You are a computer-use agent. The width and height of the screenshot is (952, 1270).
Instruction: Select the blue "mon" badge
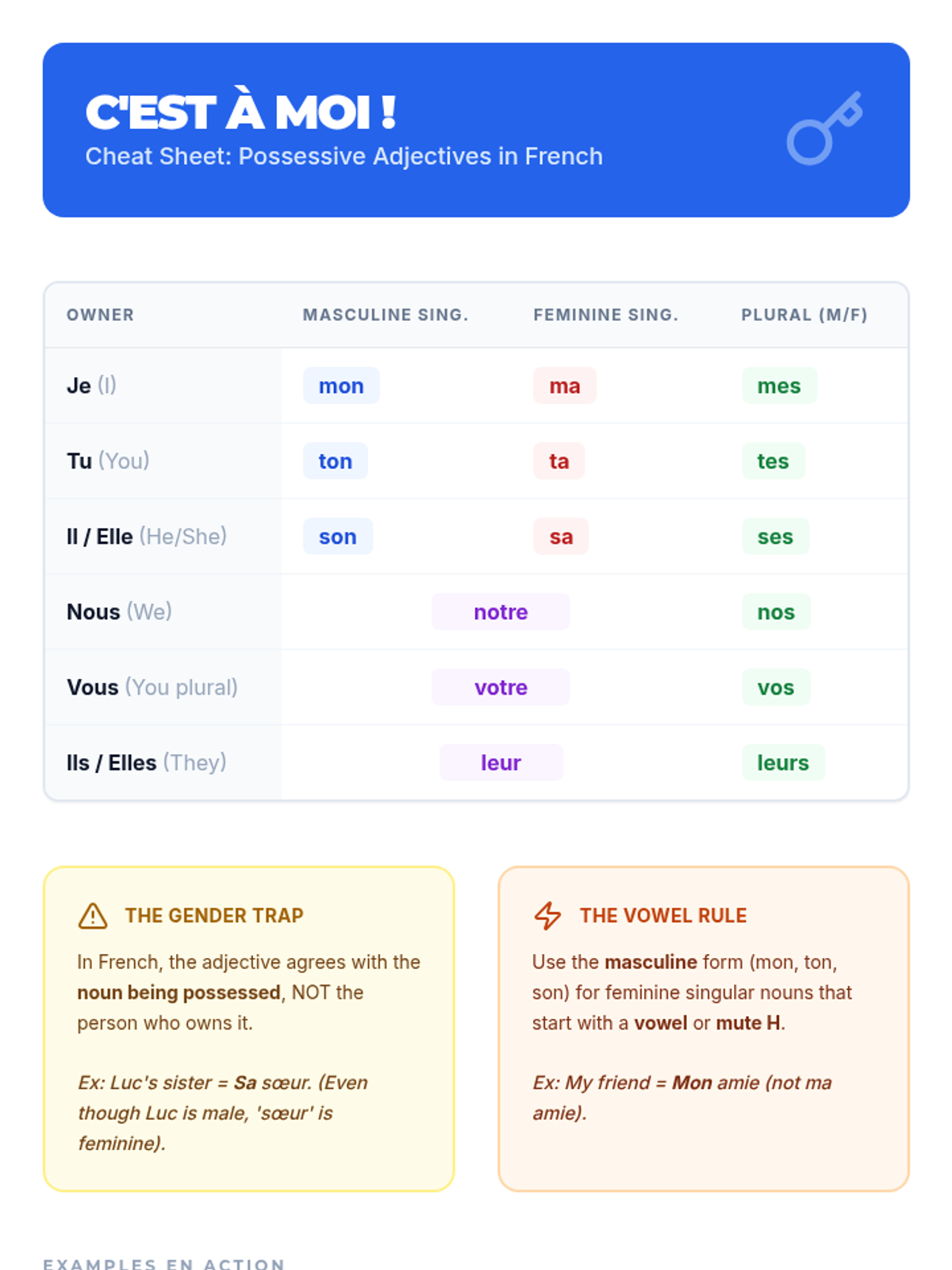coord(341,386)
